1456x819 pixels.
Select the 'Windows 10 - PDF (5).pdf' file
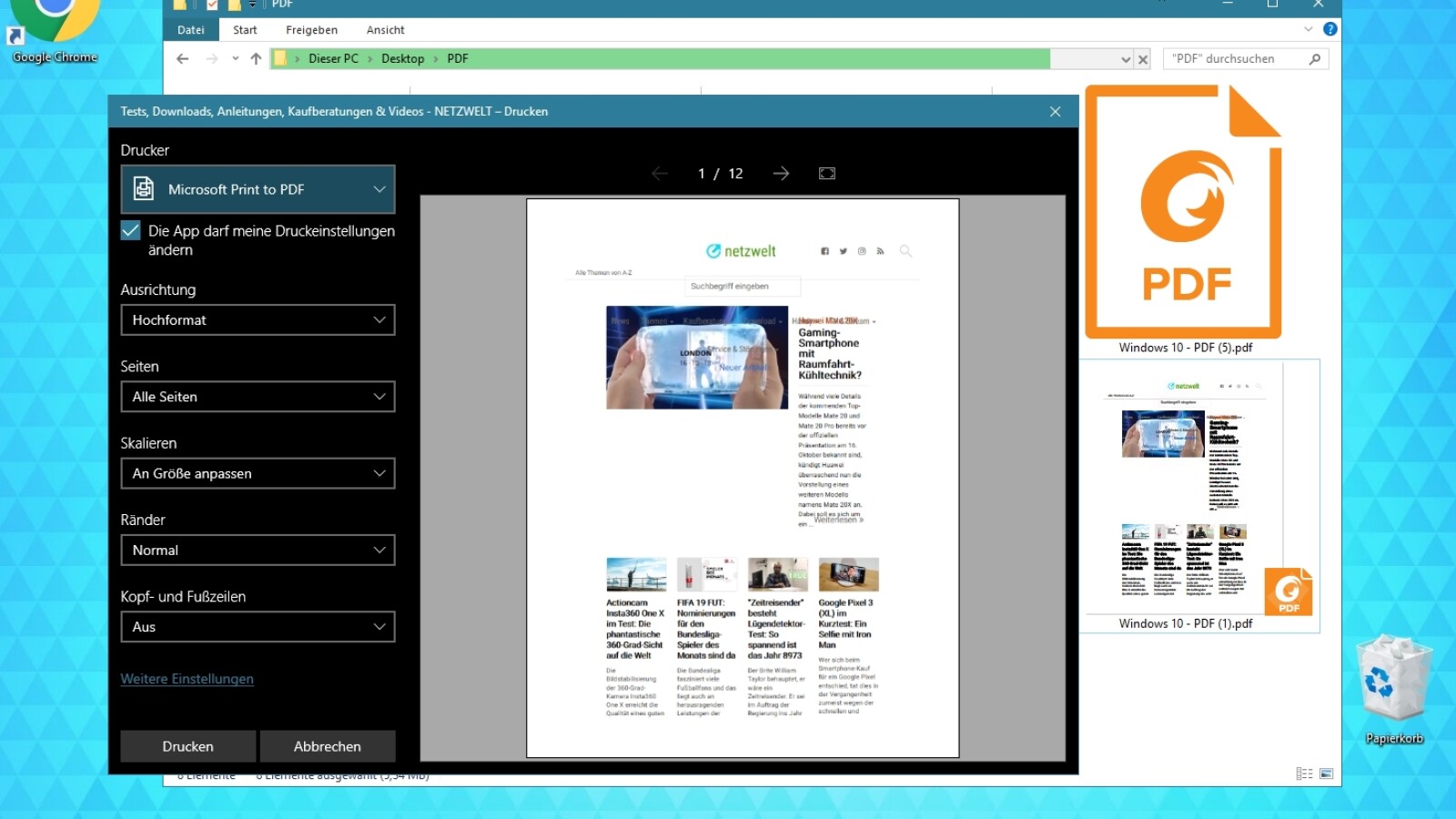1186,219
